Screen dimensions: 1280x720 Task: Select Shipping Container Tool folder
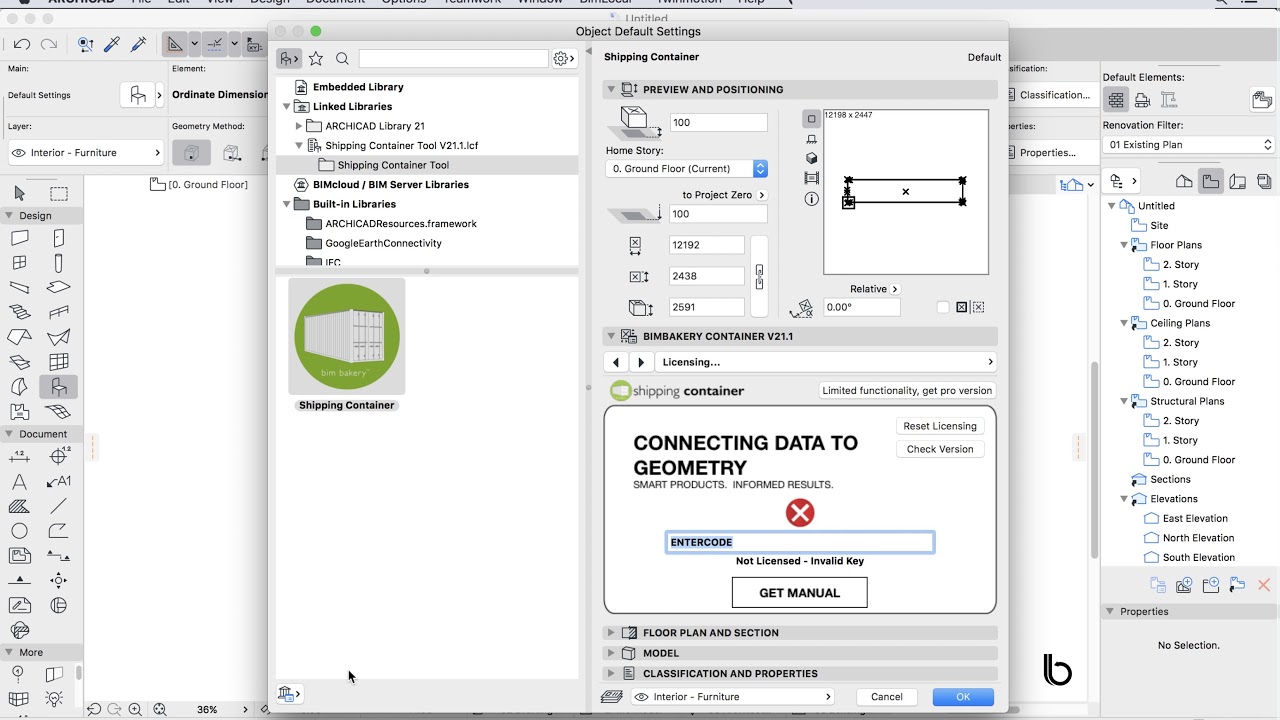393,165
